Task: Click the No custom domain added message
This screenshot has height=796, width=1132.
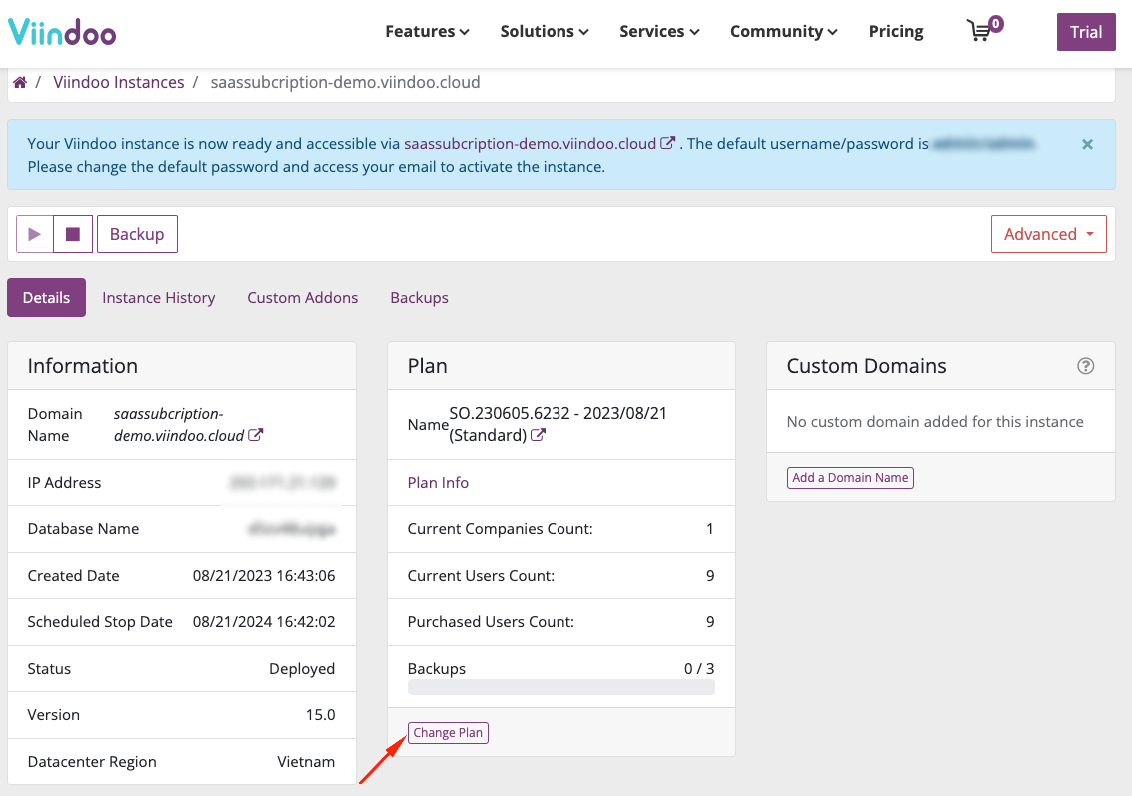Action: click(x=935, y=421)
